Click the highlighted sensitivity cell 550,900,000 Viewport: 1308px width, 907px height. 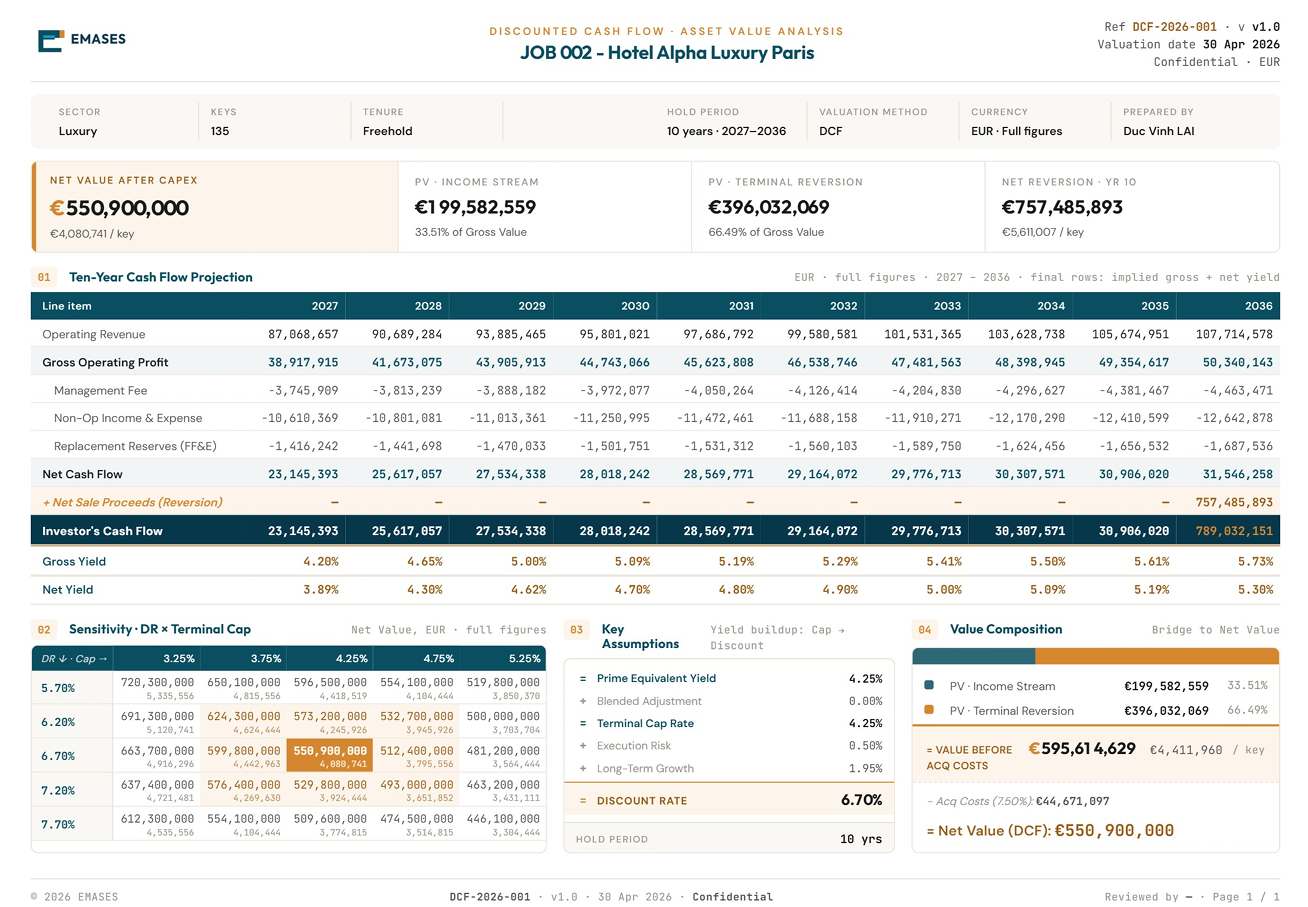click(330, 755)
